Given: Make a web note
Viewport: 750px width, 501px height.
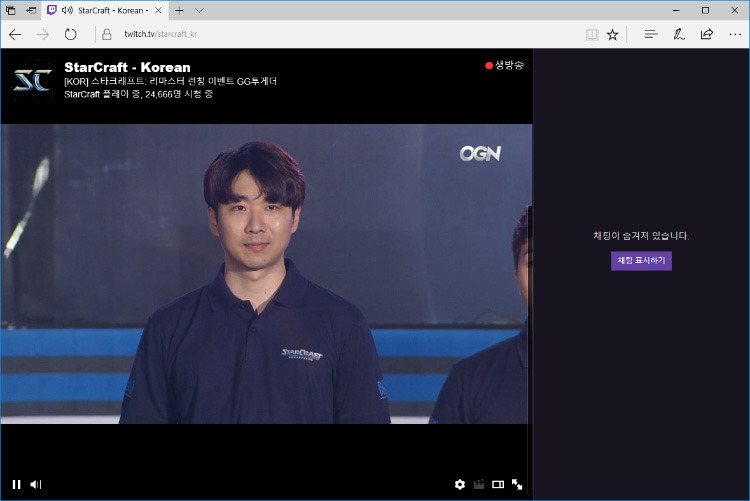Looking at the screenshot, I should point(679,34).
